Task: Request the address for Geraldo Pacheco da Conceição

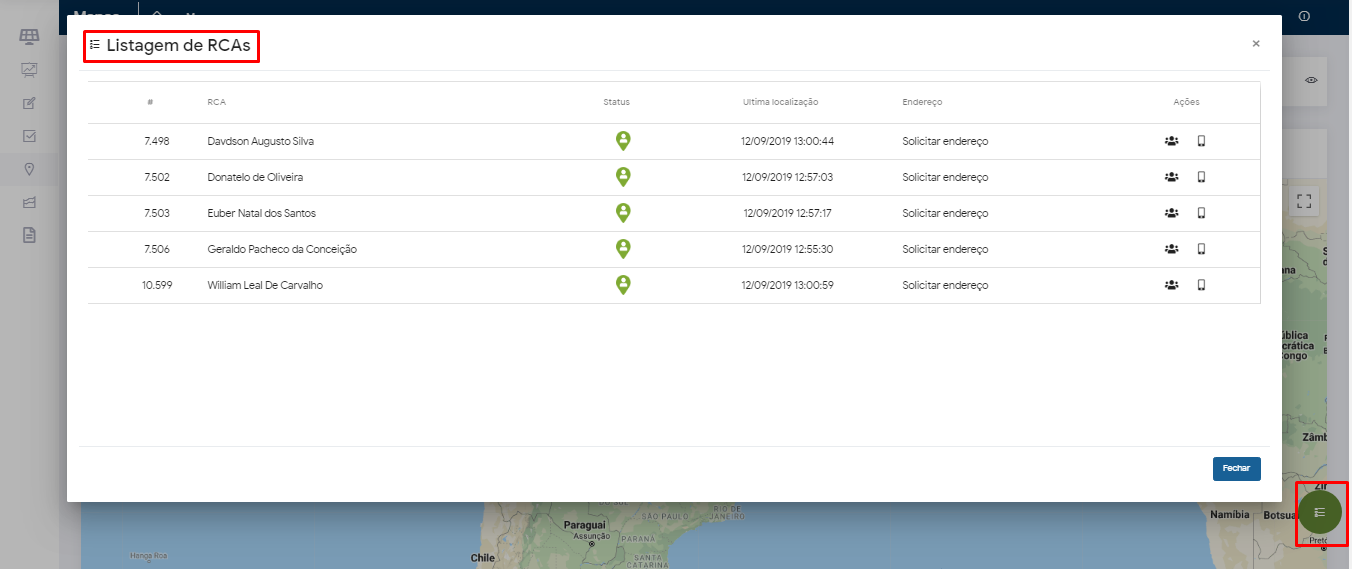Action: [944, 249]
